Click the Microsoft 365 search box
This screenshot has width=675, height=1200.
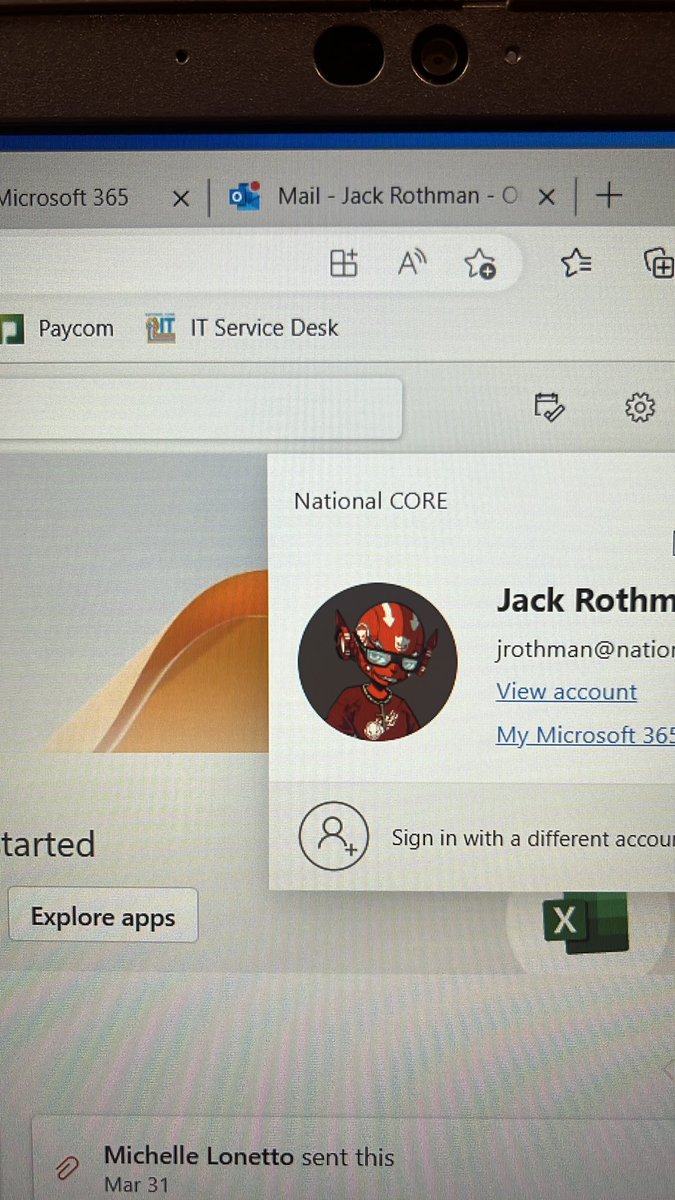200,407
